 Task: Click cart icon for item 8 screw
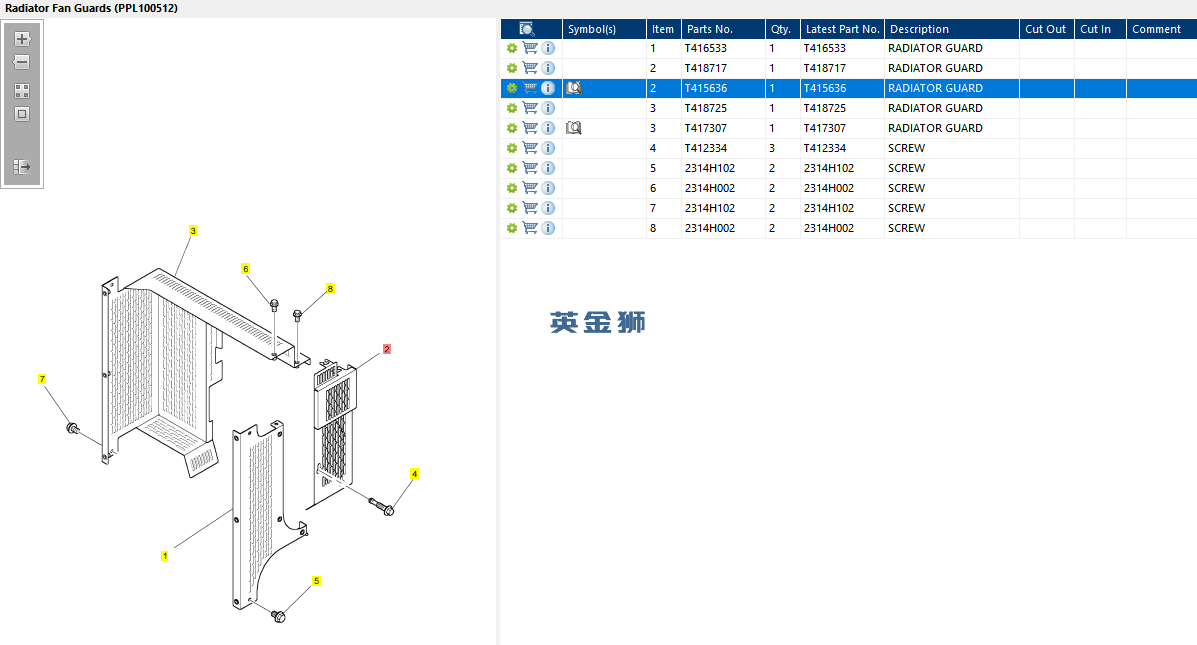[530, 228]
